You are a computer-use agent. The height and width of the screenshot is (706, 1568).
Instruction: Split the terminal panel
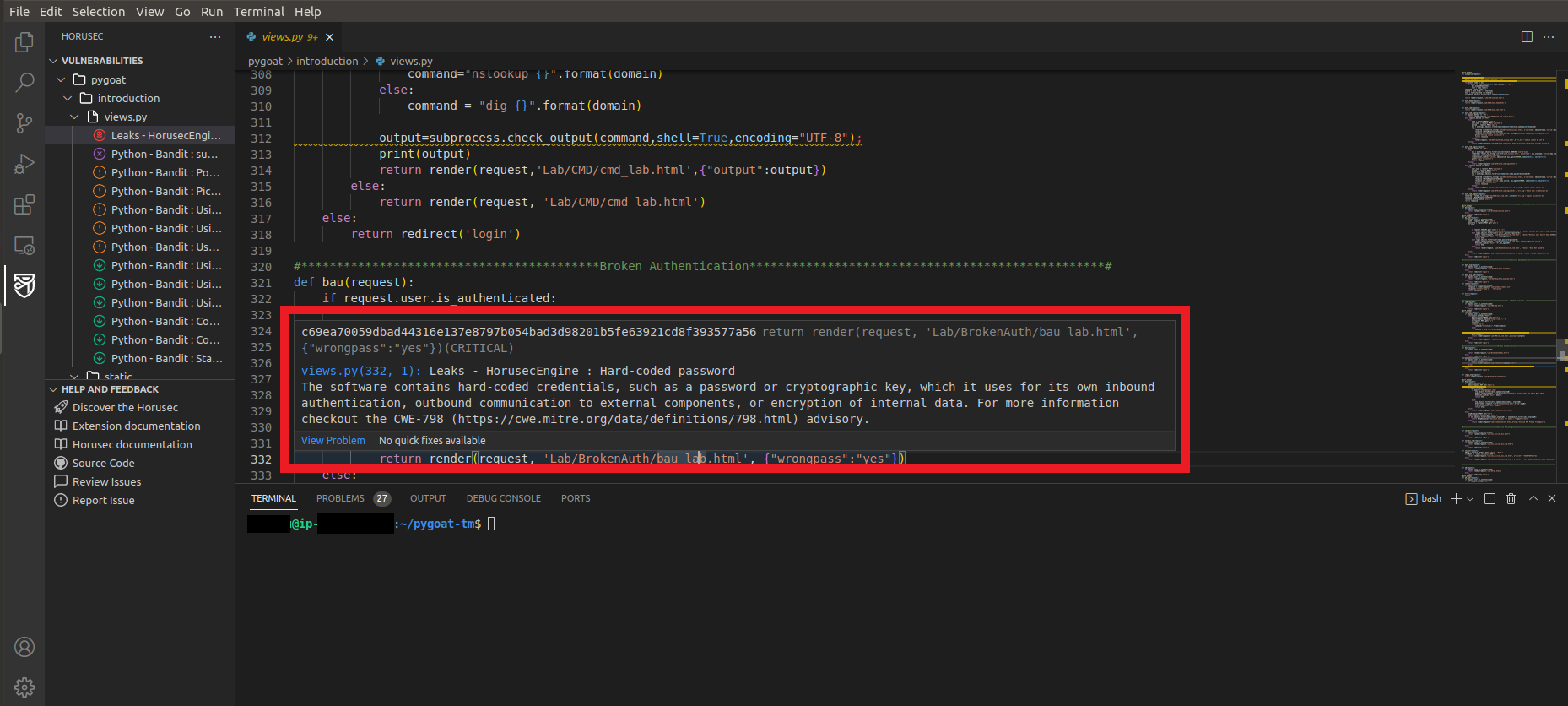point(1490,498)
